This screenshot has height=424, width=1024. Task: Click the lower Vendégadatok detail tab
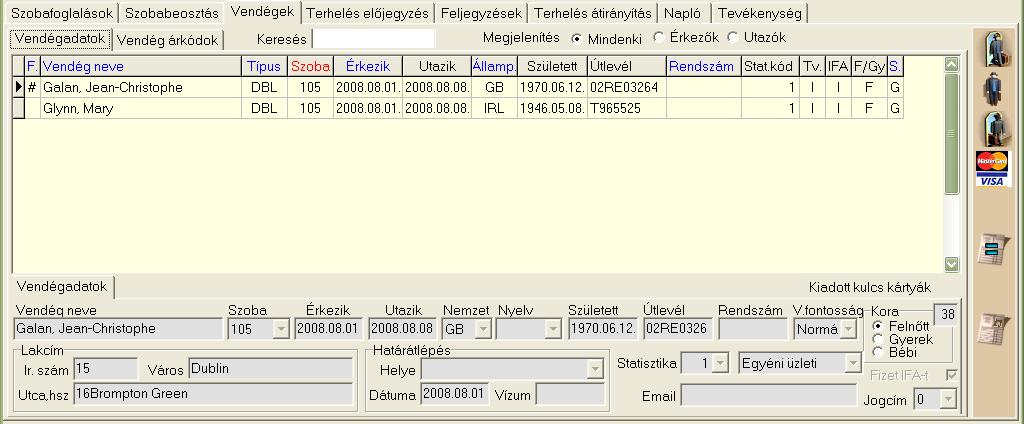pos(62,287)
